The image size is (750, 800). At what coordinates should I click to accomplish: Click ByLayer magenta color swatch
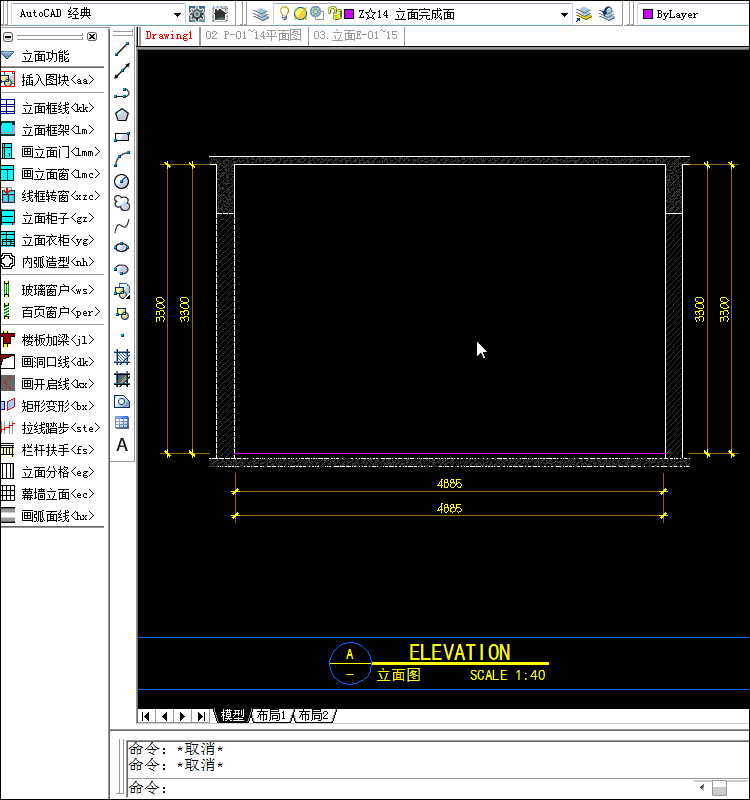coord(648,14)
